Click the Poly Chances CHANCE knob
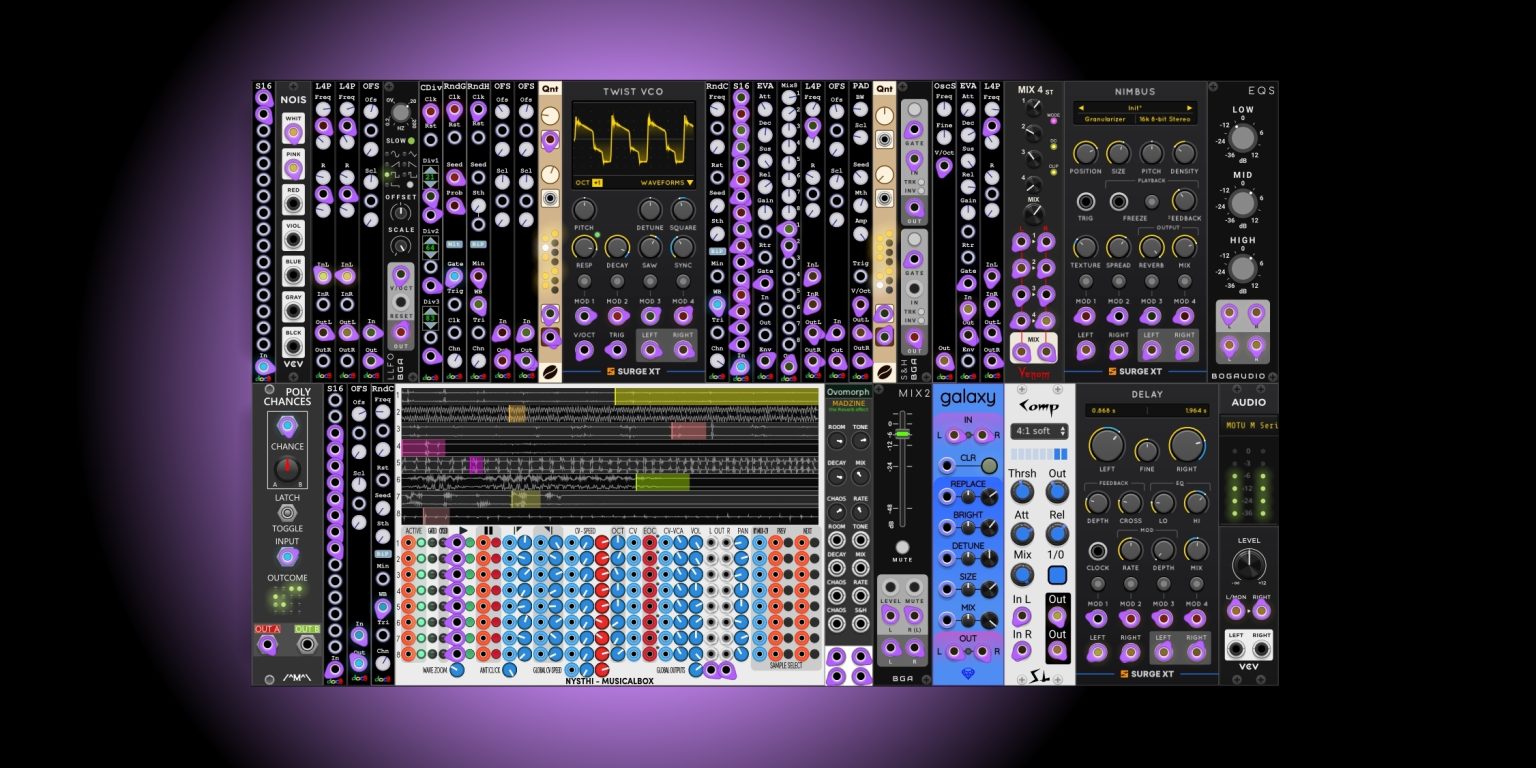1536x768 pixels. 287,468
